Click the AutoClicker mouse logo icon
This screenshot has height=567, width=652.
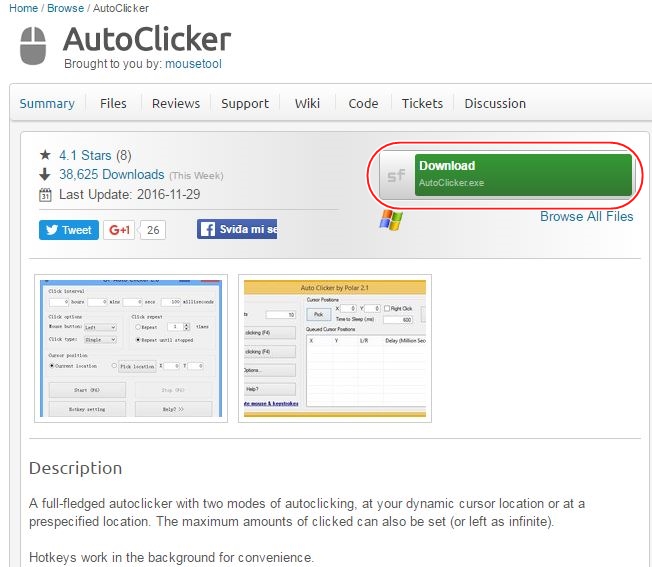click(33, 46)
